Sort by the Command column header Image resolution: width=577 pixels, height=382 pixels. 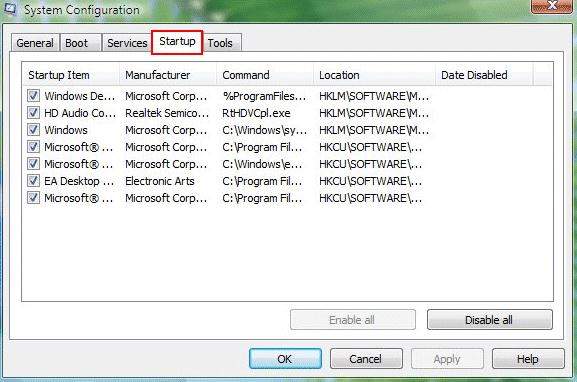click(x=265, y=75)
